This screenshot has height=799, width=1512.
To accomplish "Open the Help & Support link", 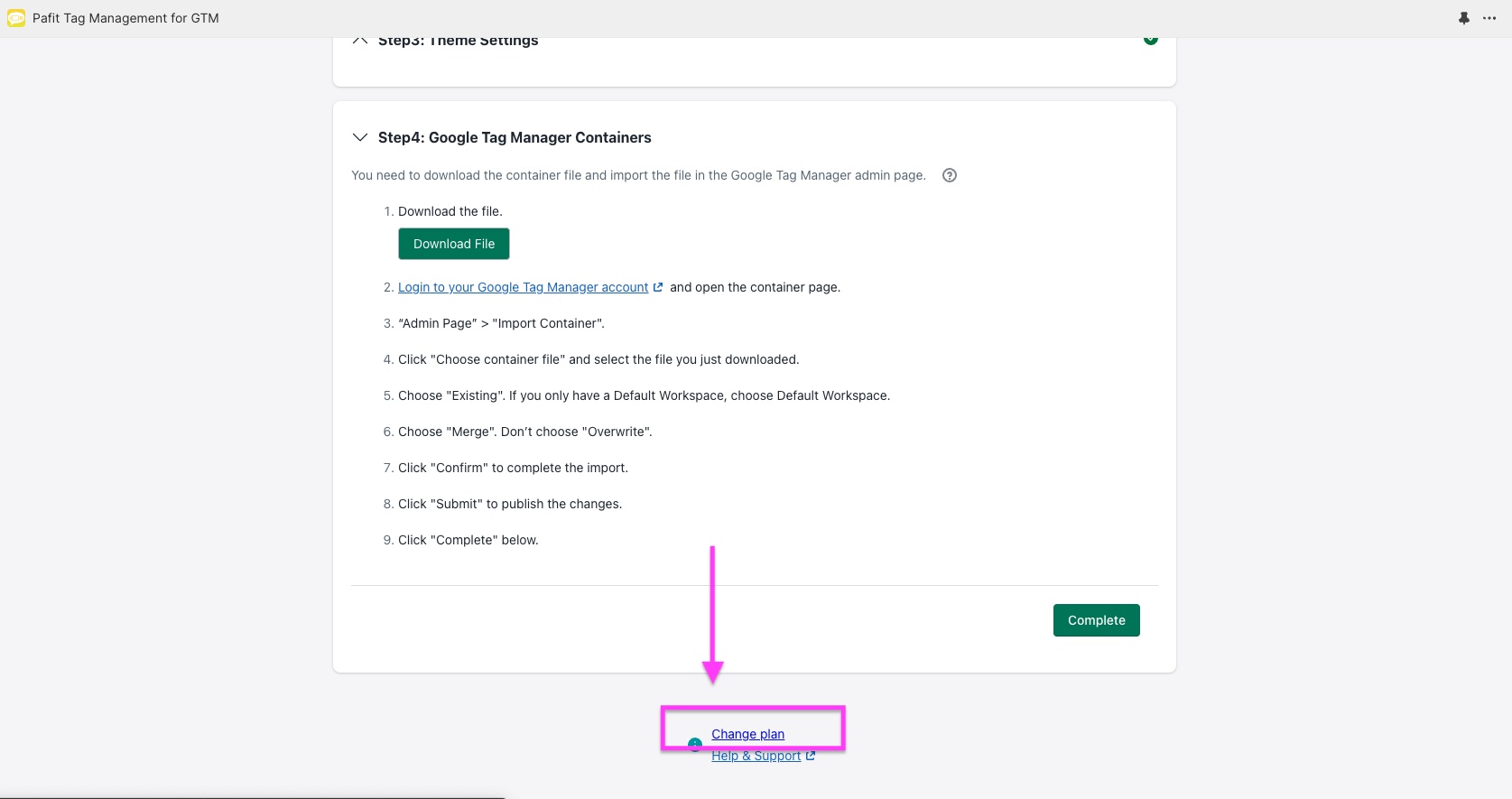I will click(756, 756).
